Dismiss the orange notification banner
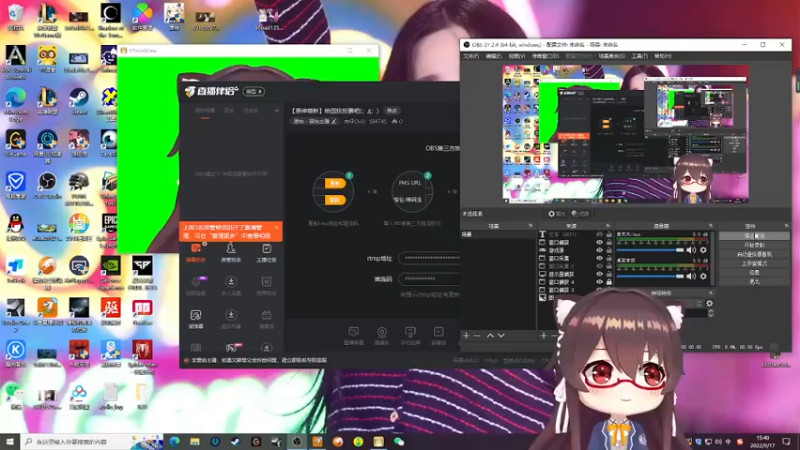Screen dimensions: 800x450 (277, 228)
